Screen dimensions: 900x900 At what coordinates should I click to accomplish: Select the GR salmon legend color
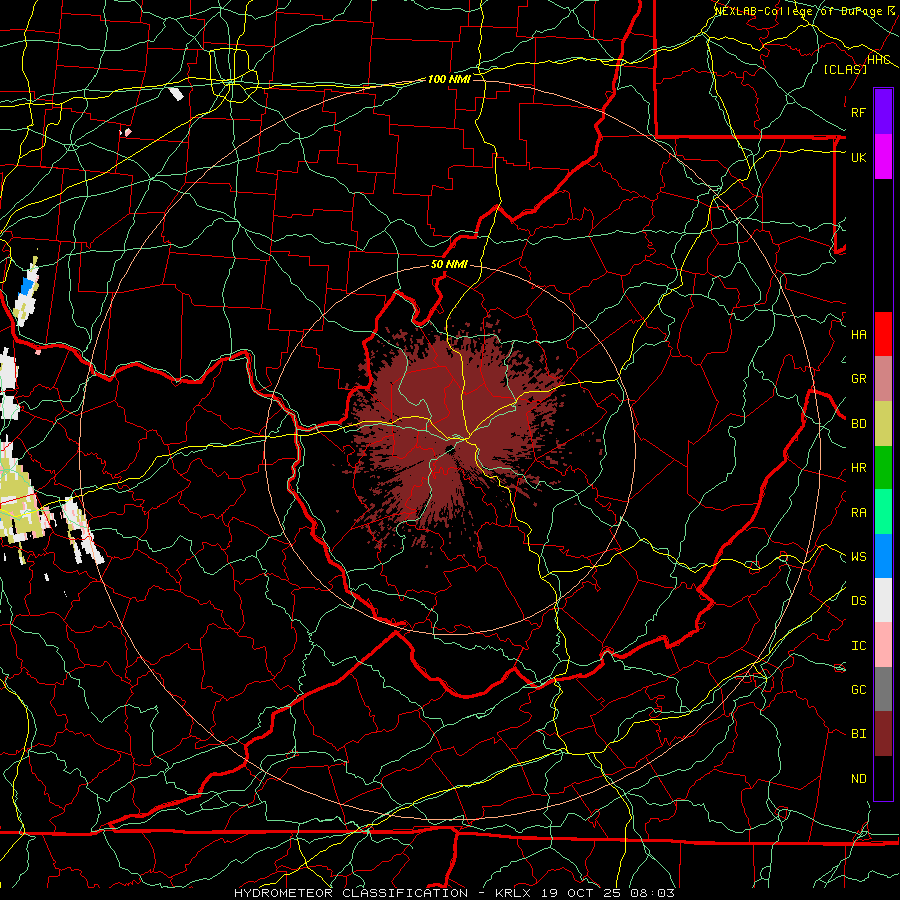pos(883,378)
